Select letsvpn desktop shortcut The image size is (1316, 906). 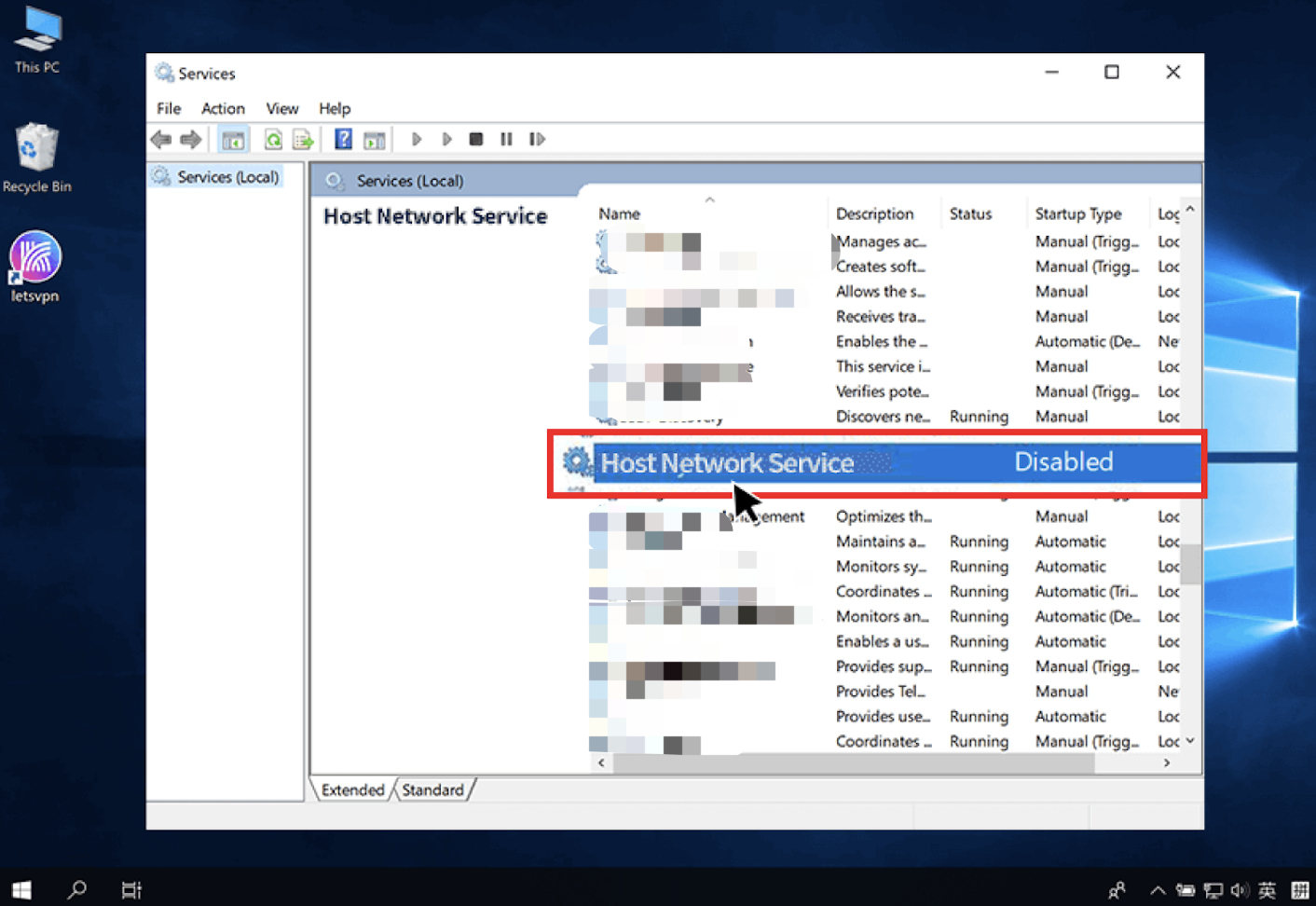35,268
